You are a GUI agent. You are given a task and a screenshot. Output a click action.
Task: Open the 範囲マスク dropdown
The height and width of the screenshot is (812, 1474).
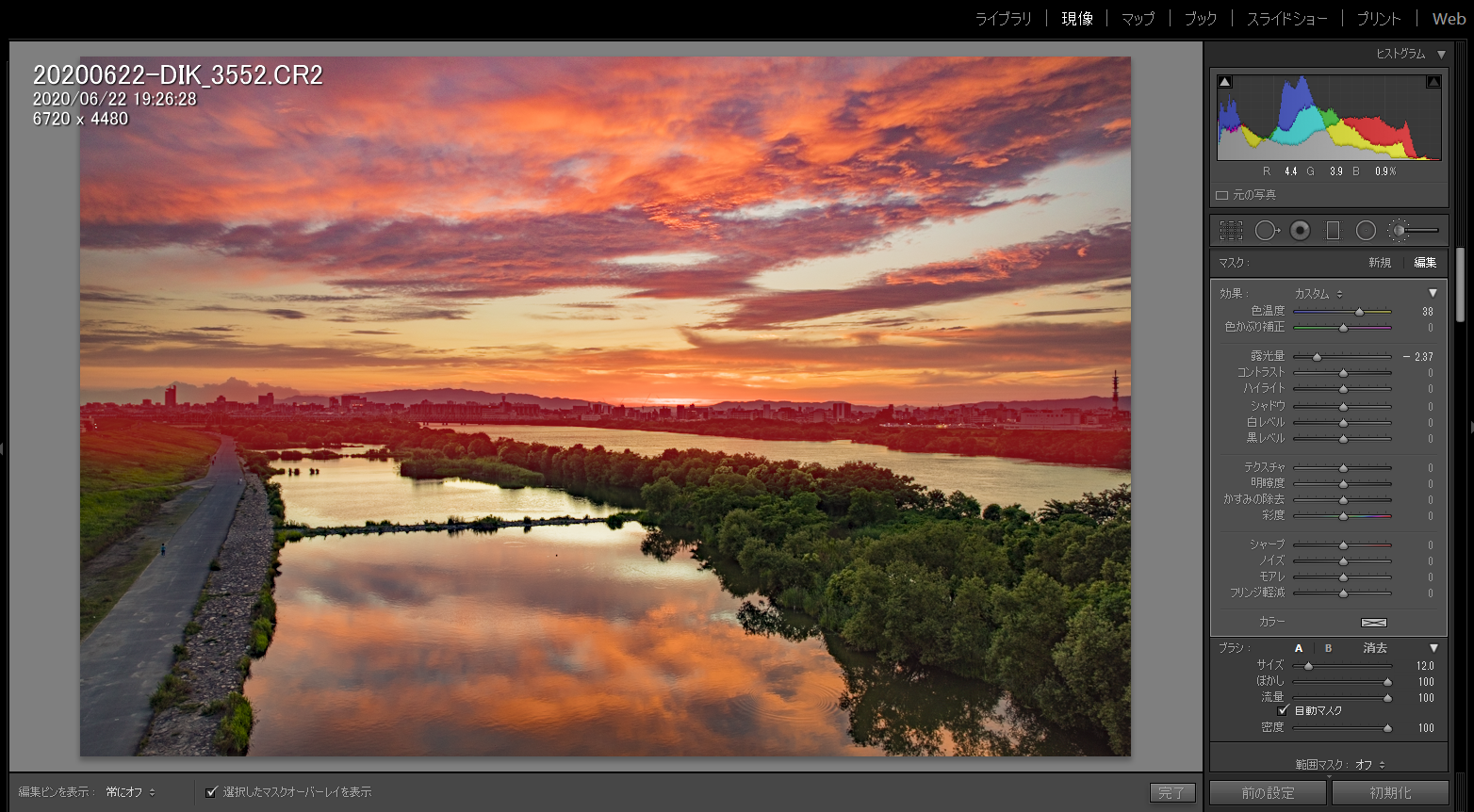tap(1370, 765)
